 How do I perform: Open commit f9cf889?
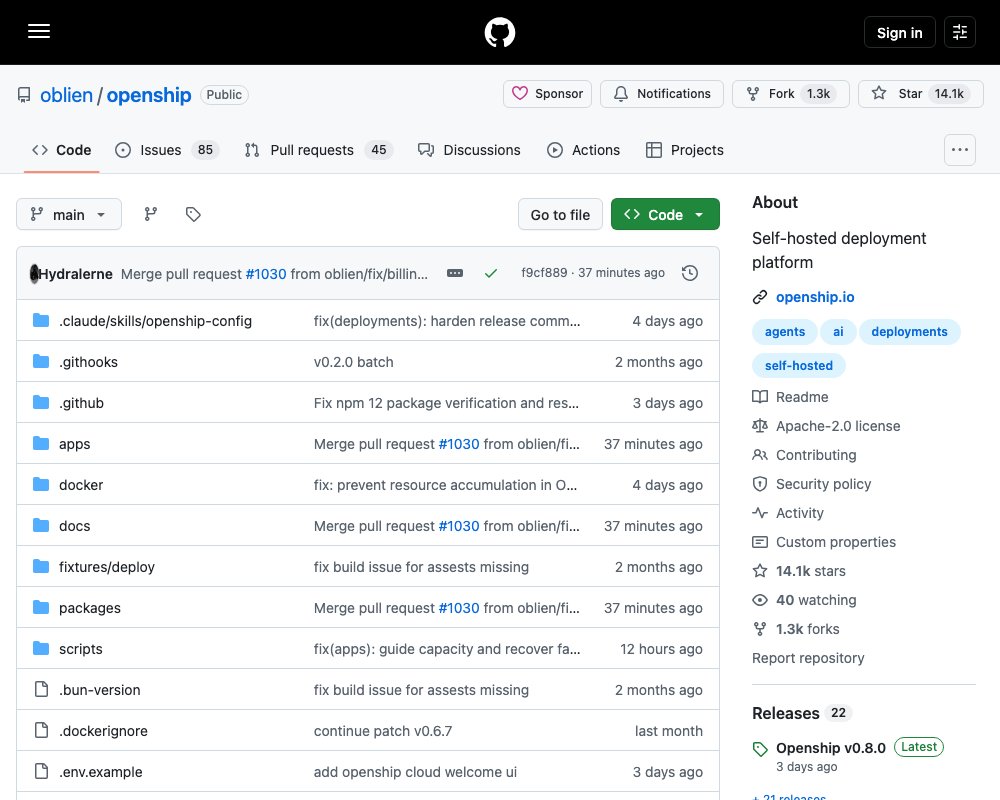[544, 272]
